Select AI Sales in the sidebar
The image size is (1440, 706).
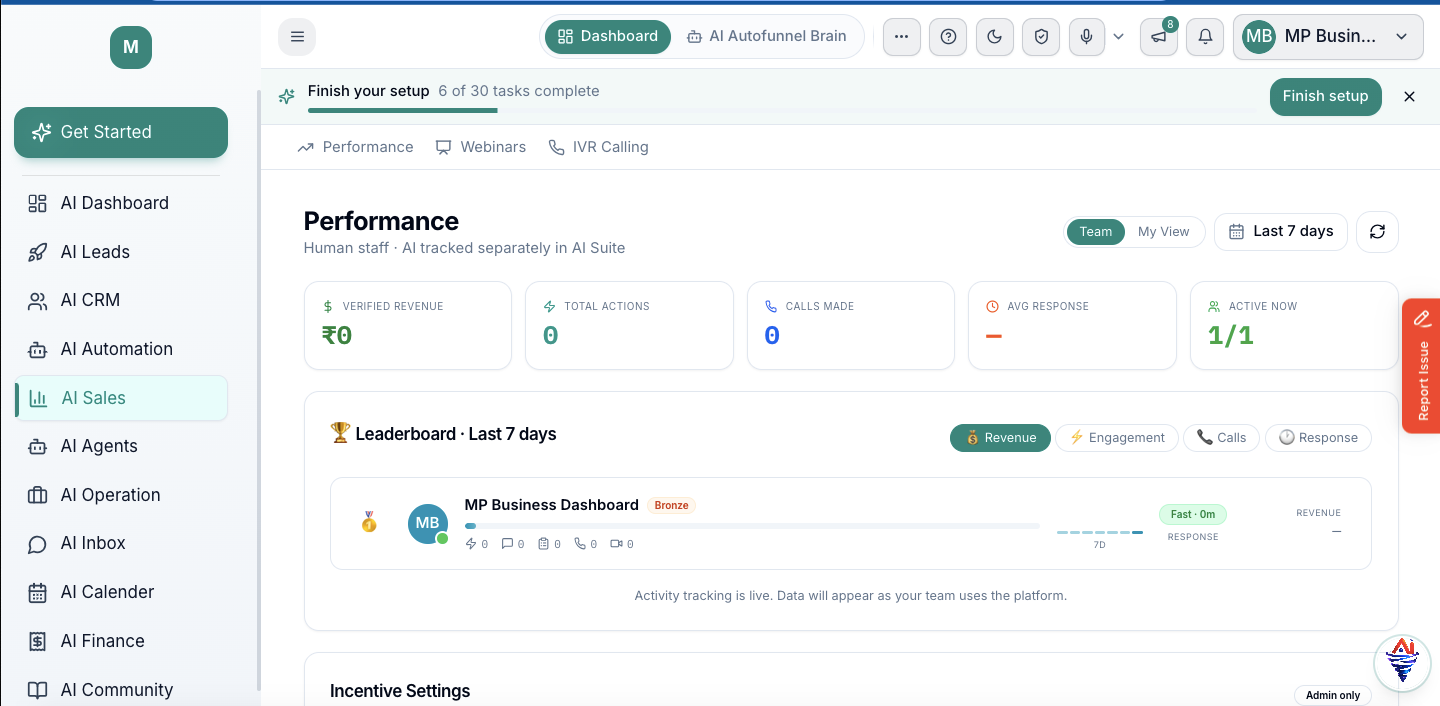pos(121,398)
